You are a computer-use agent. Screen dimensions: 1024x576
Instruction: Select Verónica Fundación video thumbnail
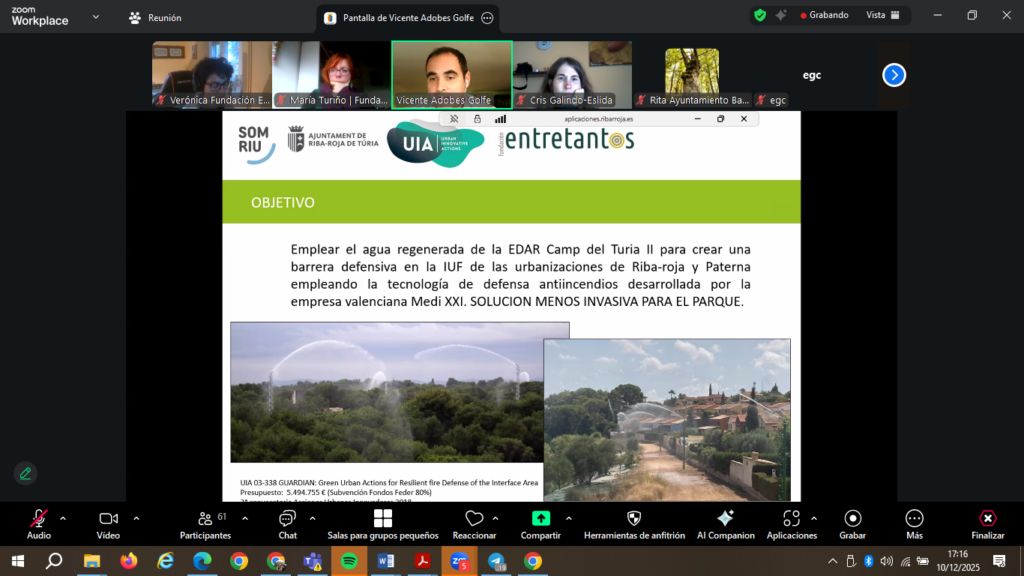coord(212,74)
